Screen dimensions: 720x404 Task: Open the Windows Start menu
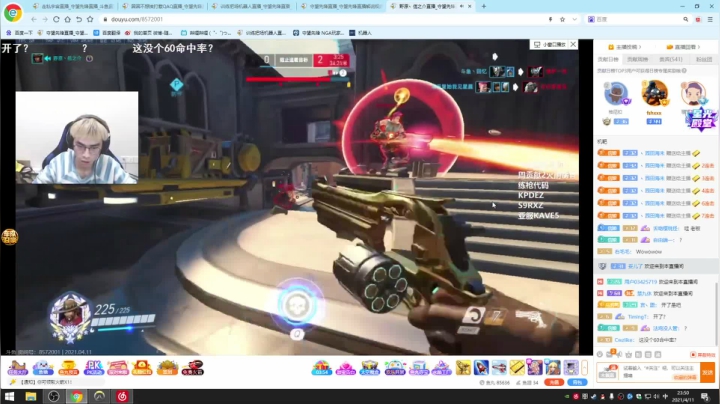9,396
